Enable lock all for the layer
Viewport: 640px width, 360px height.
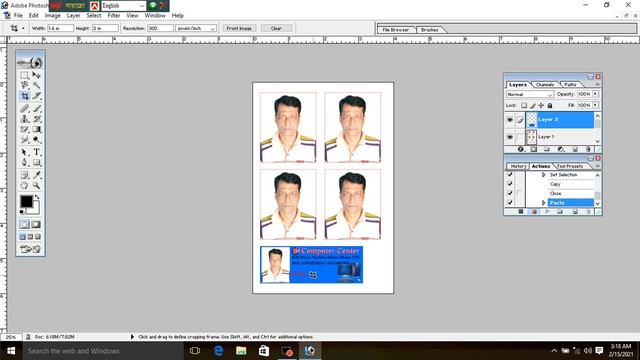click(550, 105)
